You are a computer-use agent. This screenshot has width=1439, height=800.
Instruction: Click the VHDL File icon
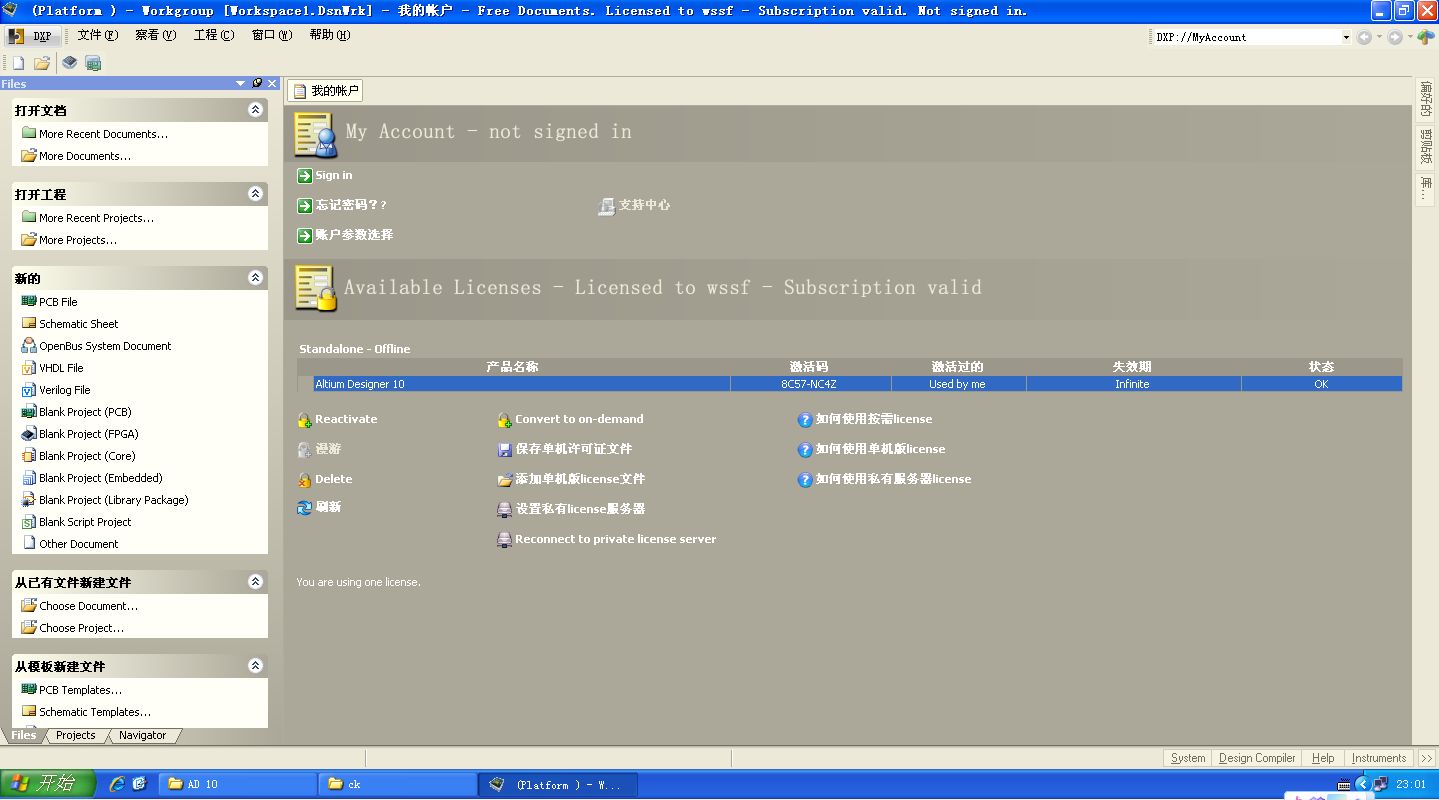pos(29,368)
